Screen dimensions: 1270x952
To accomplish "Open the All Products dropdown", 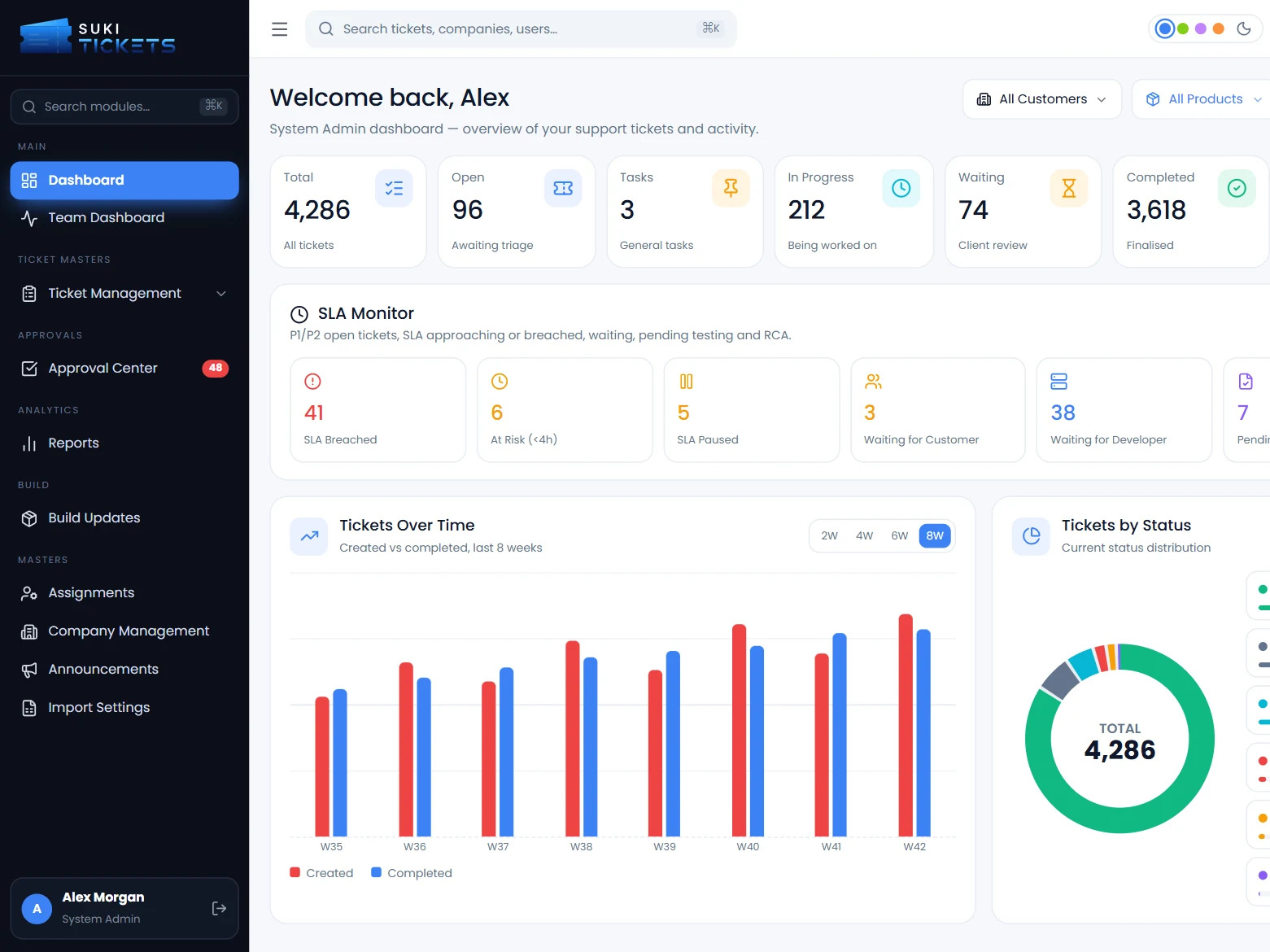I will [x=1201, y=99].
